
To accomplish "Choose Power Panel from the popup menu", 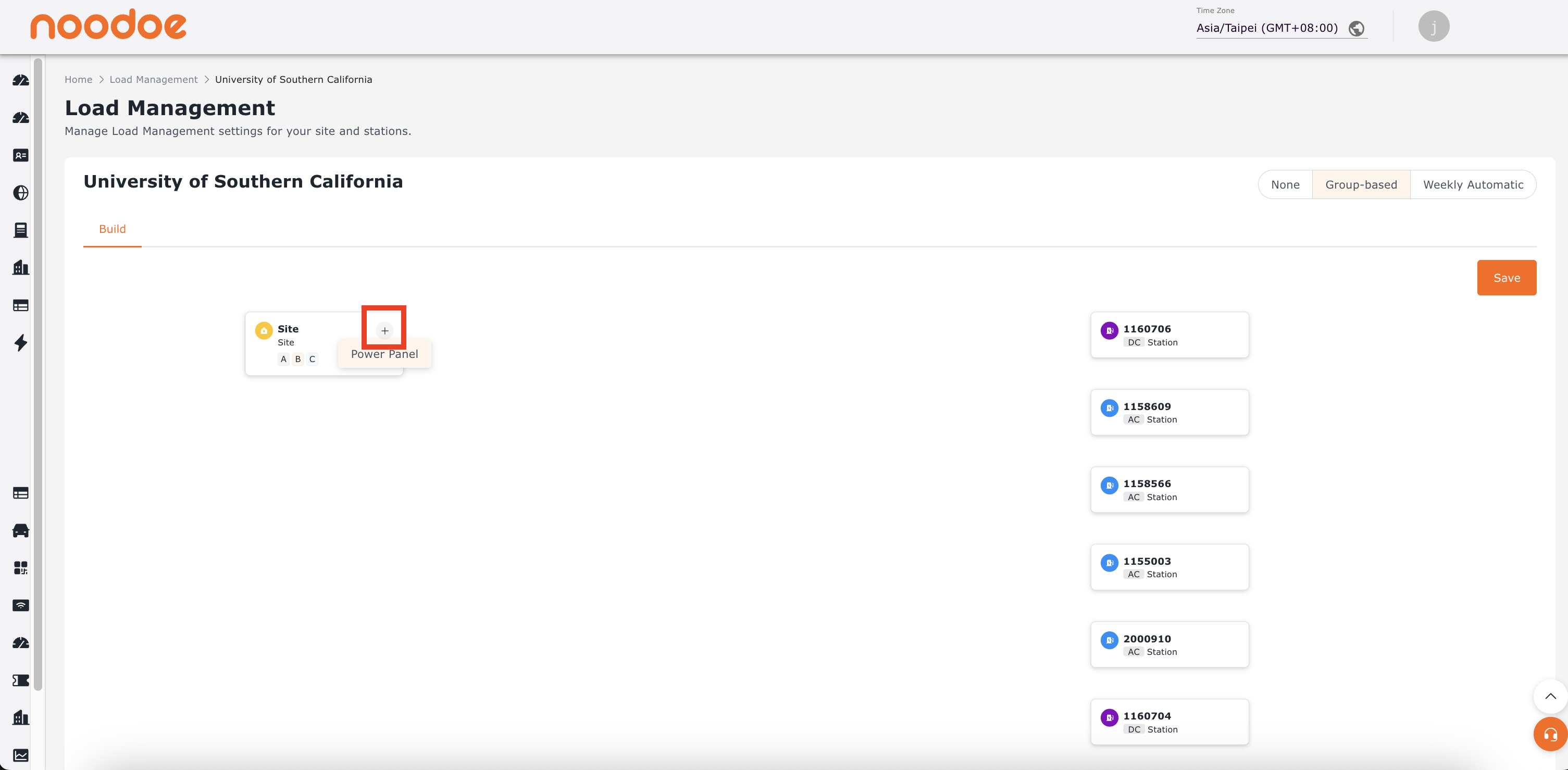I will (x=384, y=354).
